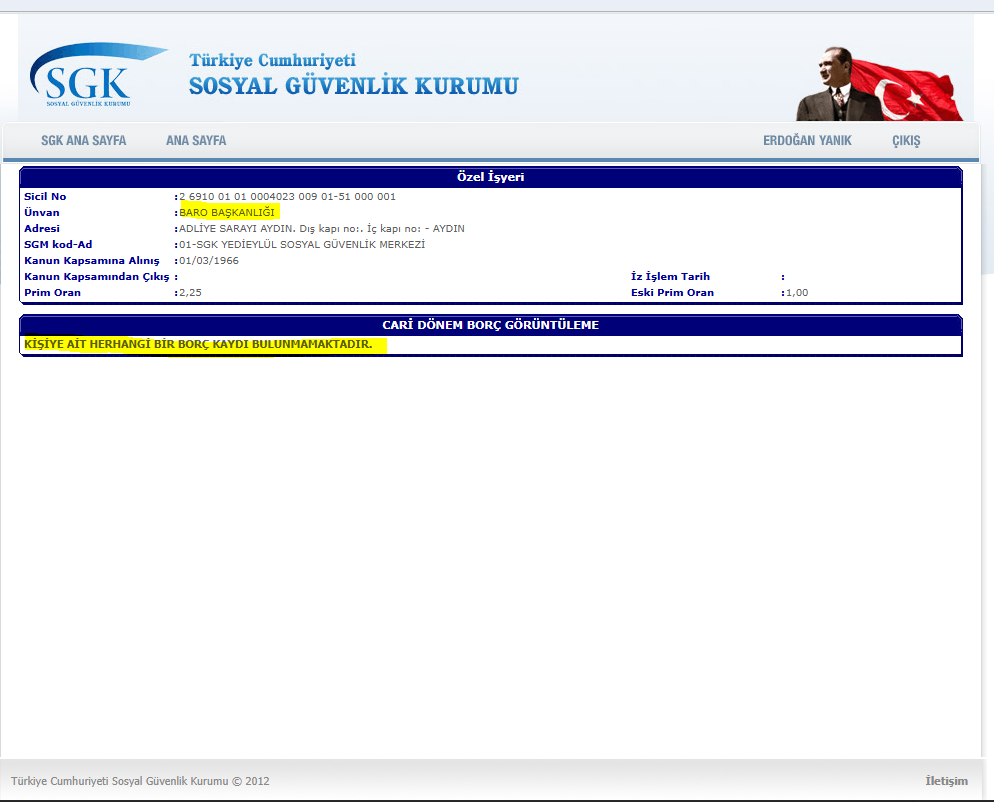Click Eski Prim Oran value 1,00
Image resolution: width=994 pixels, height=802 pixels.
tap(797, 293)
